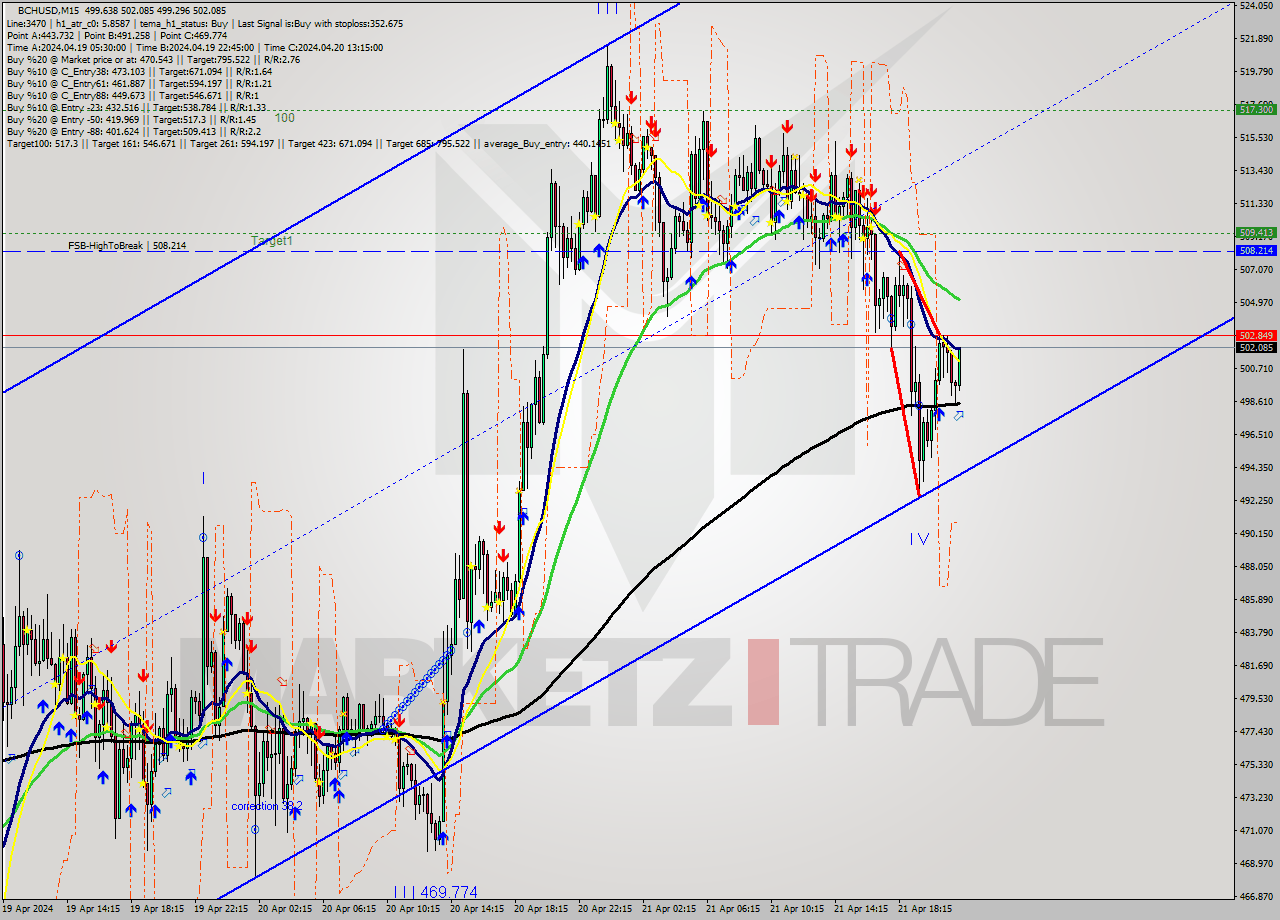
Task: Click the 19 Apr 22:15 time label
Action: click(223, 909)
